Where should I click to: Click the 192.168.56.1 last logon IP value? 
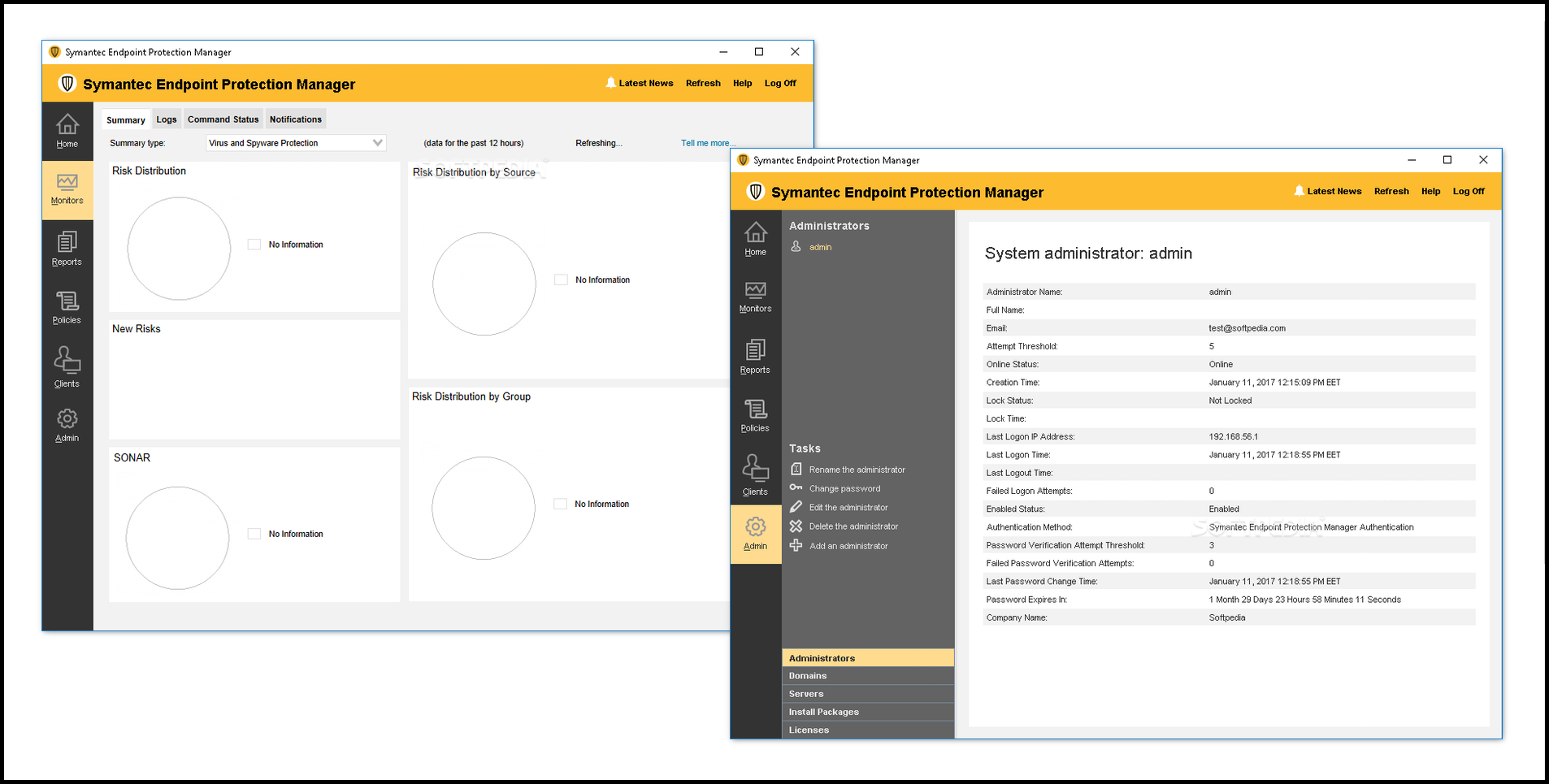pyautogui.click(x=1233, y=436)
